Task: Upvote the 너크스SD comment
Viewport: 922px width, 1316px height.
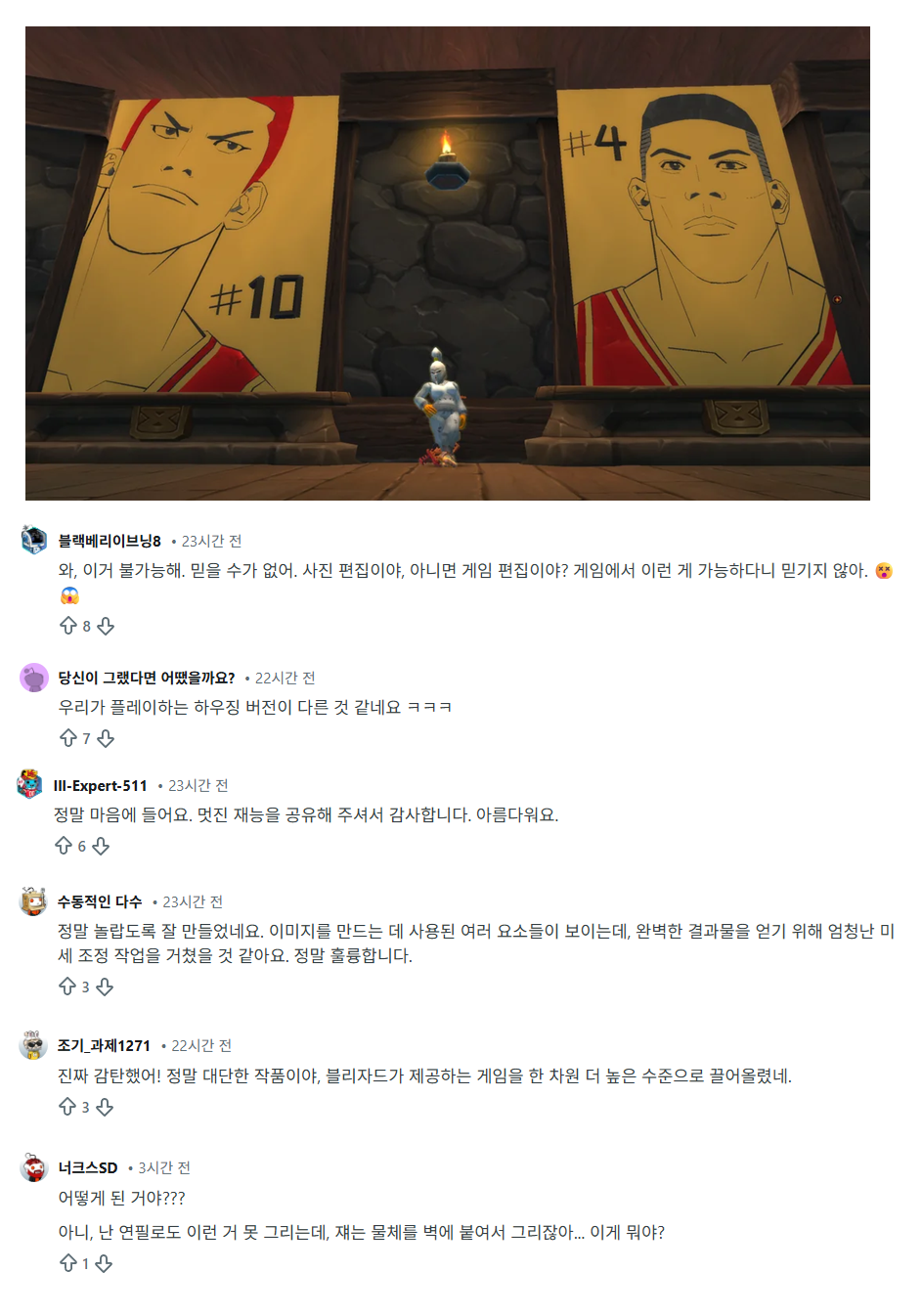Action: [68, 1263]
